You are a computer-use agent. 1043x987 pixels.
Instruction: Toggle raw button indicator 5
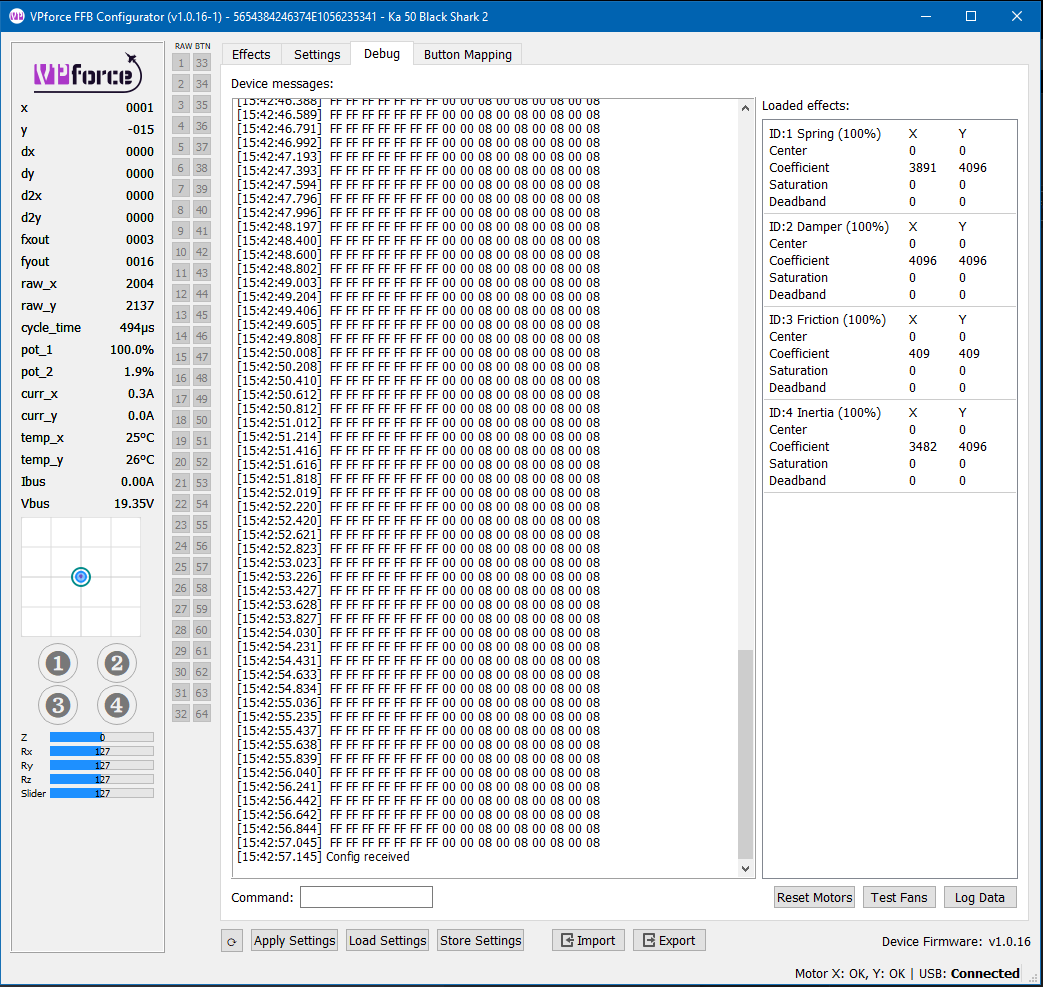pos(181,147)
